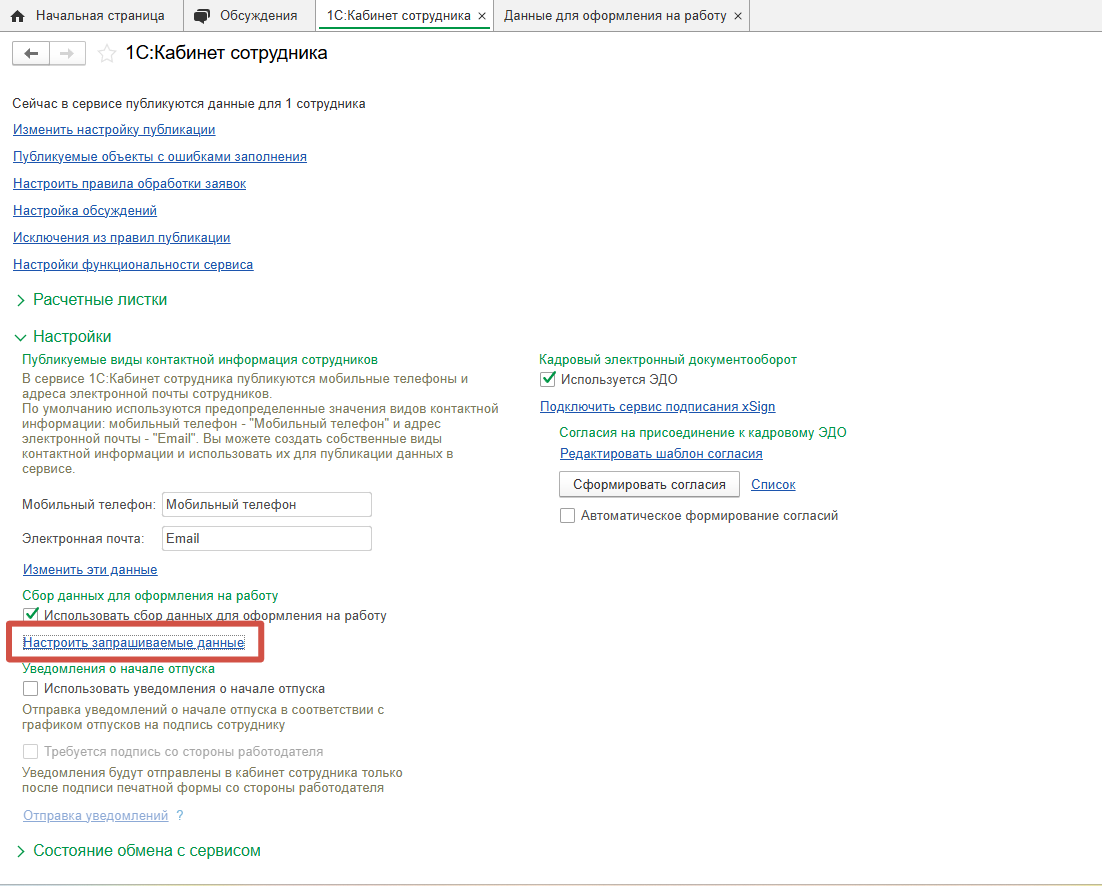Click the home icon on Начальная страница tab
1102x886 pixels.
pos(17,16)
